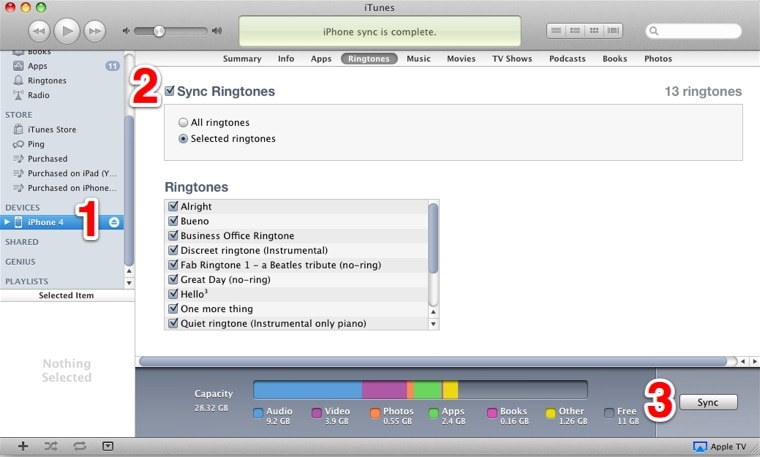Viewport: 760px width, 457px height.
Task: Adjust the volume slider knob
Action: pyautogui.click(x=158, y=31)
